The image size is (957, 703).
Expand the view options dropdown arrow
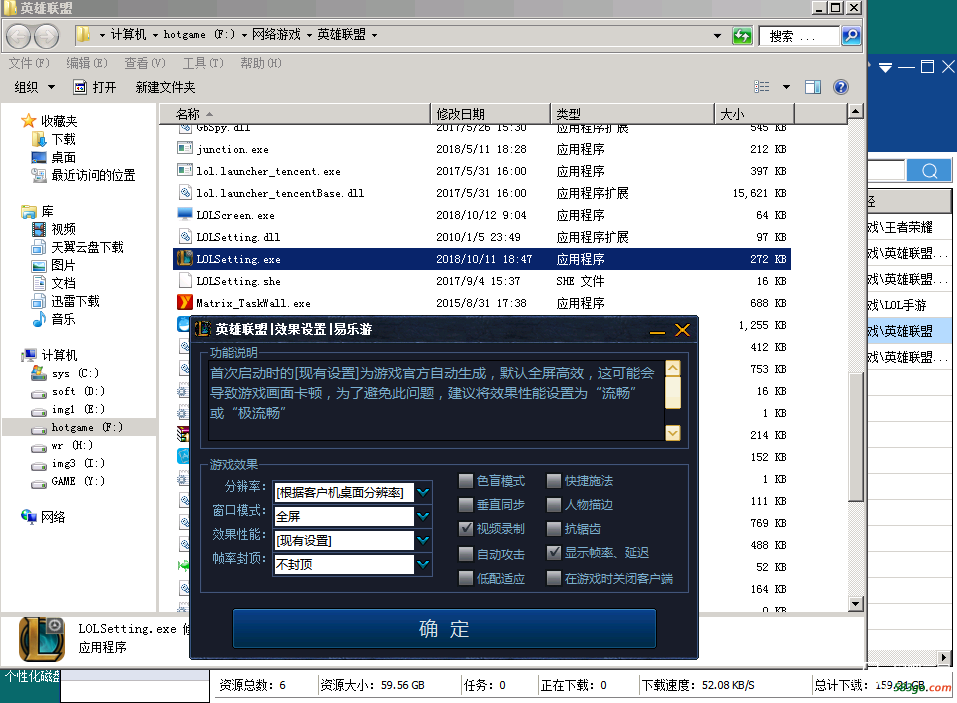tap(786, 87)
